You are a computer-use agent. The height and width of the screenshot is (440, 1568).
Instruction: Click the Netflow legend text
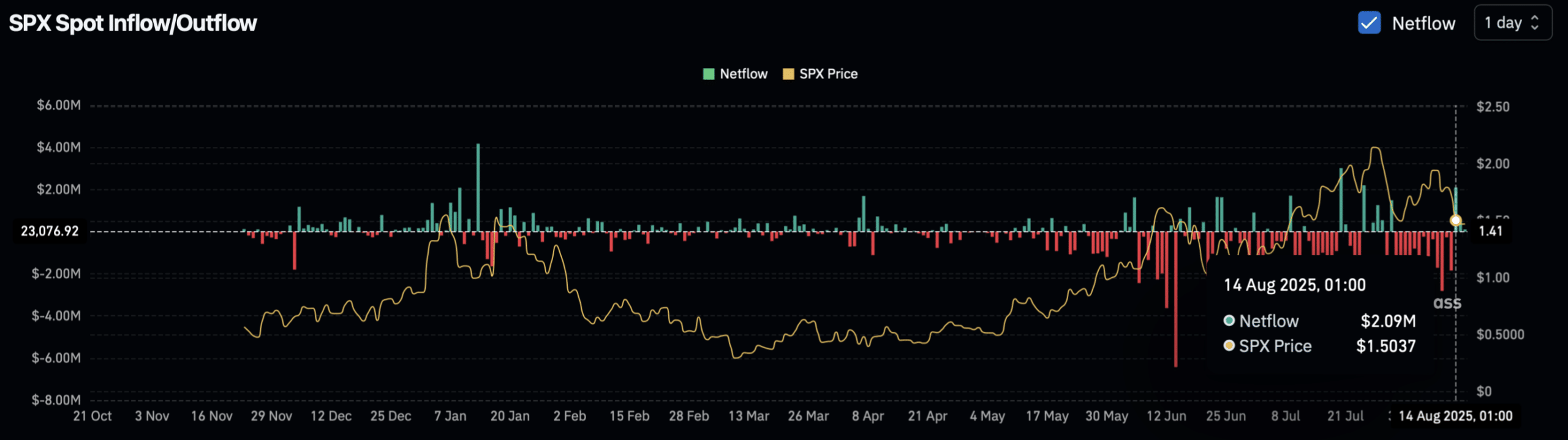pyautogui.click(x=743, y=74)
